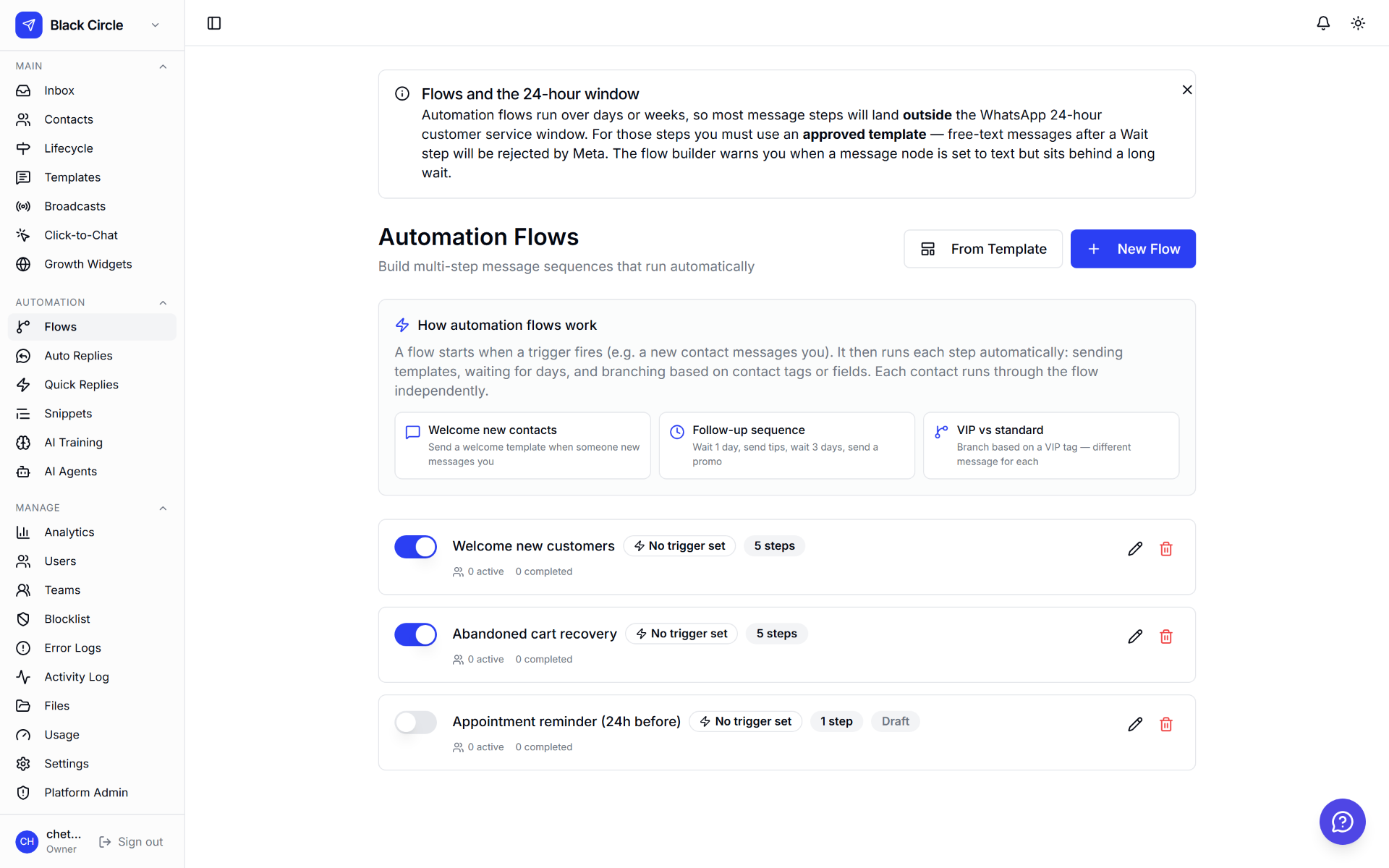Edit the Abandoned cart recovery flow
The image size is (1389, 868).
(1135, 637)
